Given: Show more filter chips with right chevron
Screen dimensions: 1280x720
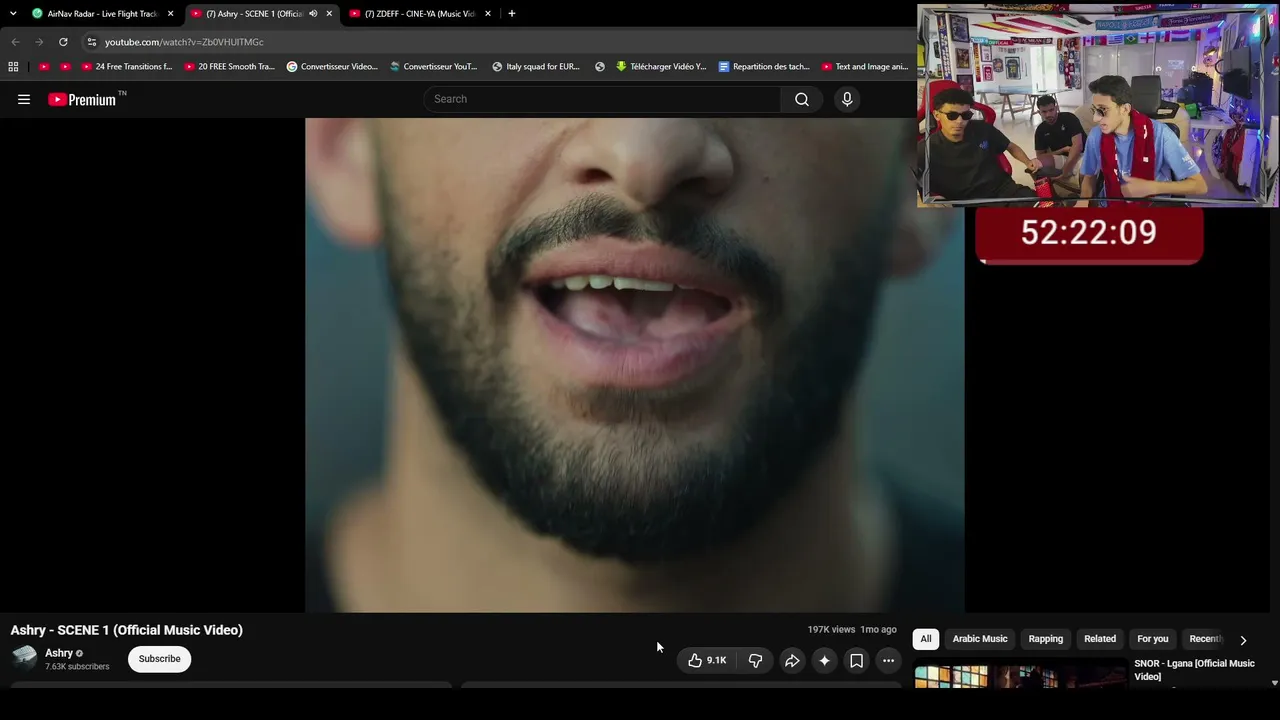Looking at the screenshot, I should (x=1243, y=640).
